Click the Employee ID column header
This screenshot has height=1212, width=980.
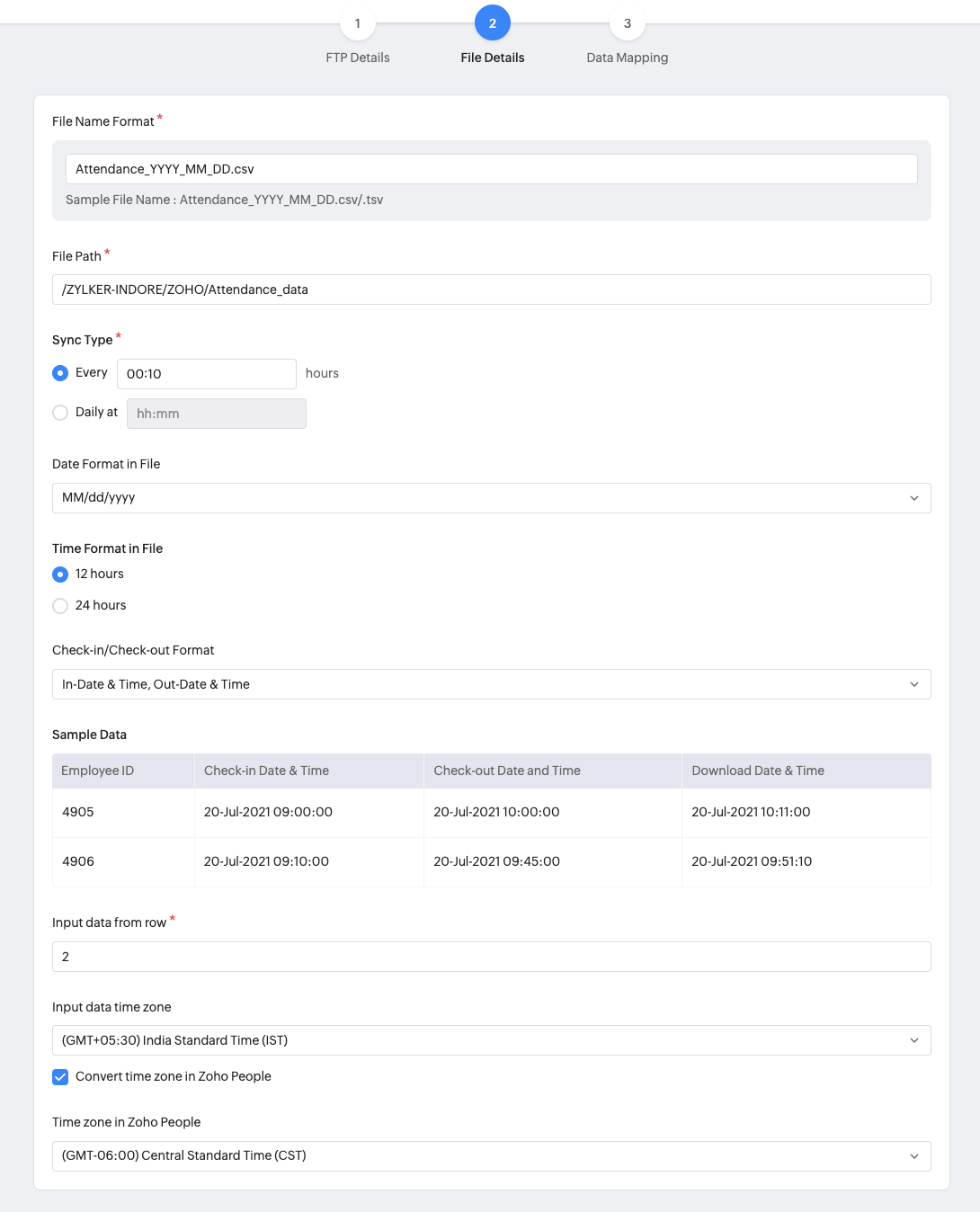(97, 771)
